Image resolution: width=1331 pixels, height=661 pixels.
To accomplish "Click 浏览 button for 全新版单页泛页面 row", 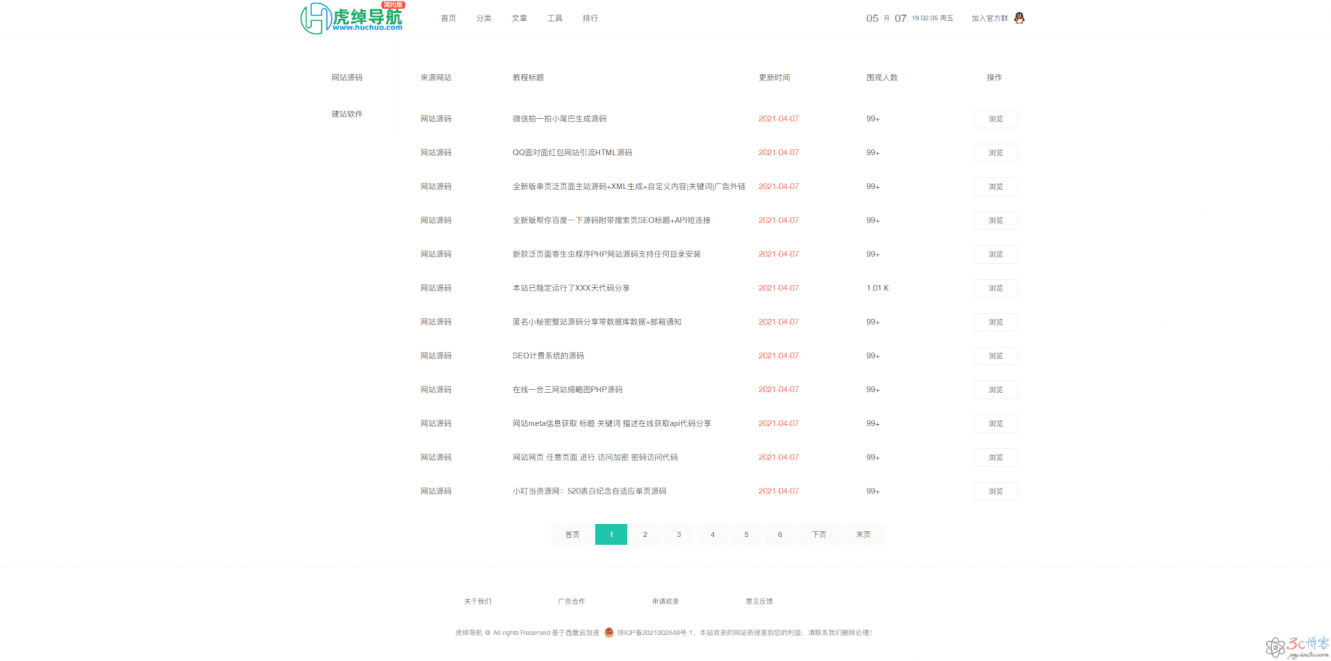I will point(995,187).
